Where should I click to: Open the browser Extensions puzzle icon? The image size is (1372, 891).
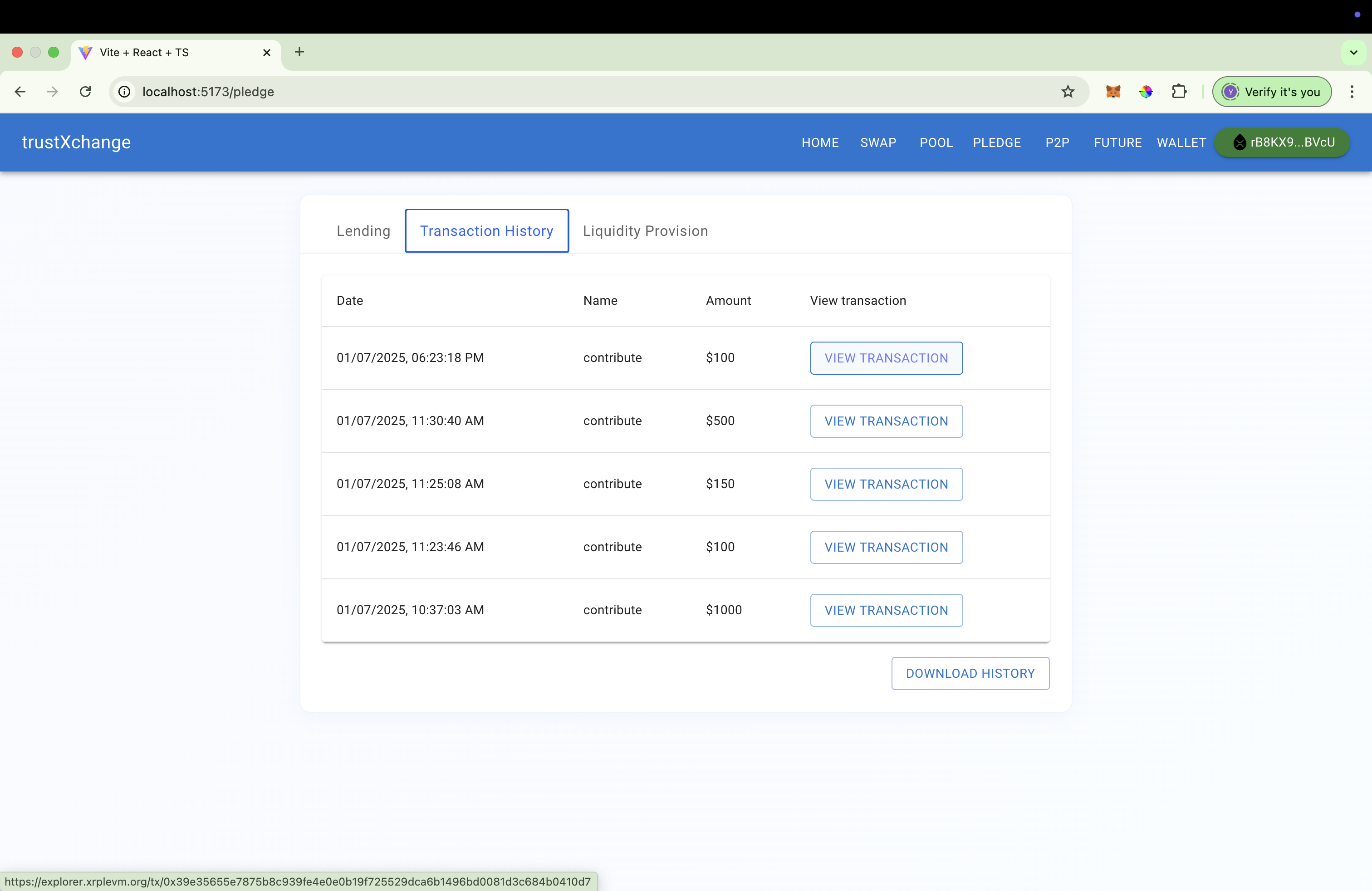point(1179,92)
